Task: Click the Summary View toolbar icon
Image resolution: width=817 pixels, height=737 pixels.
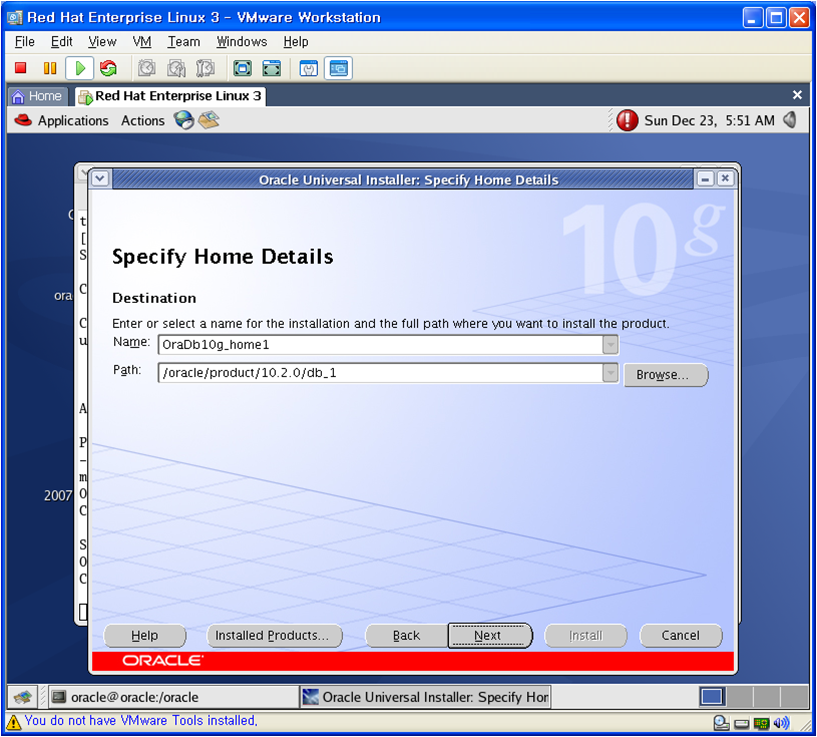Action: pyautogui.click(x=309, y=68)
